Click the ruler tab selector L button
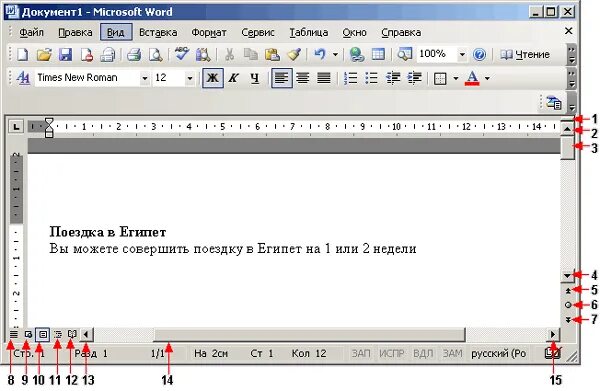600x391 pixels. pyautogui.click(x=16, y=126)
